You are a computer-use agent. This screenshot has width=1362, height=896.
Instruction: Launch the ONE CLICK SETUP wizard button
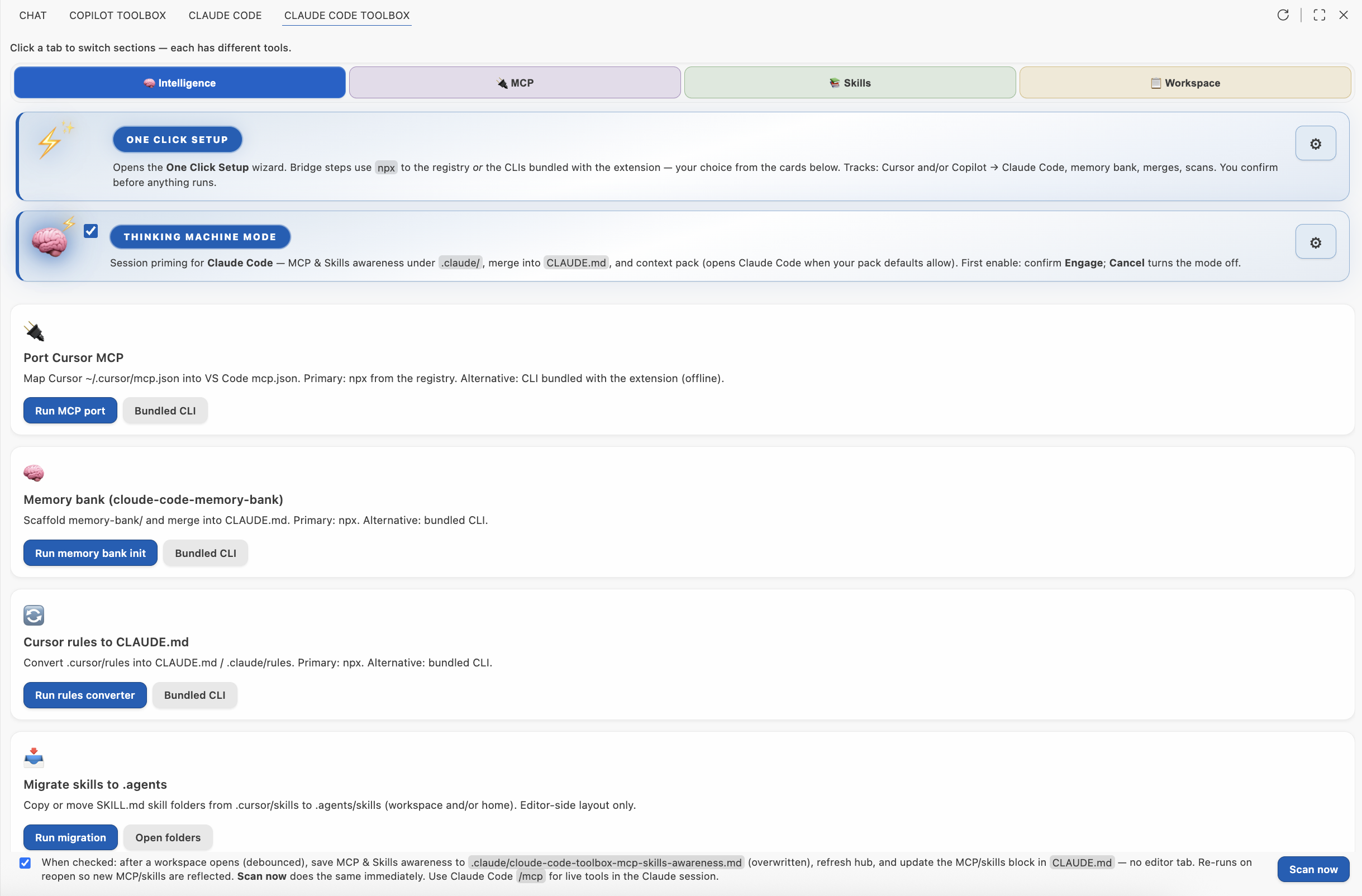click(178, 140)
